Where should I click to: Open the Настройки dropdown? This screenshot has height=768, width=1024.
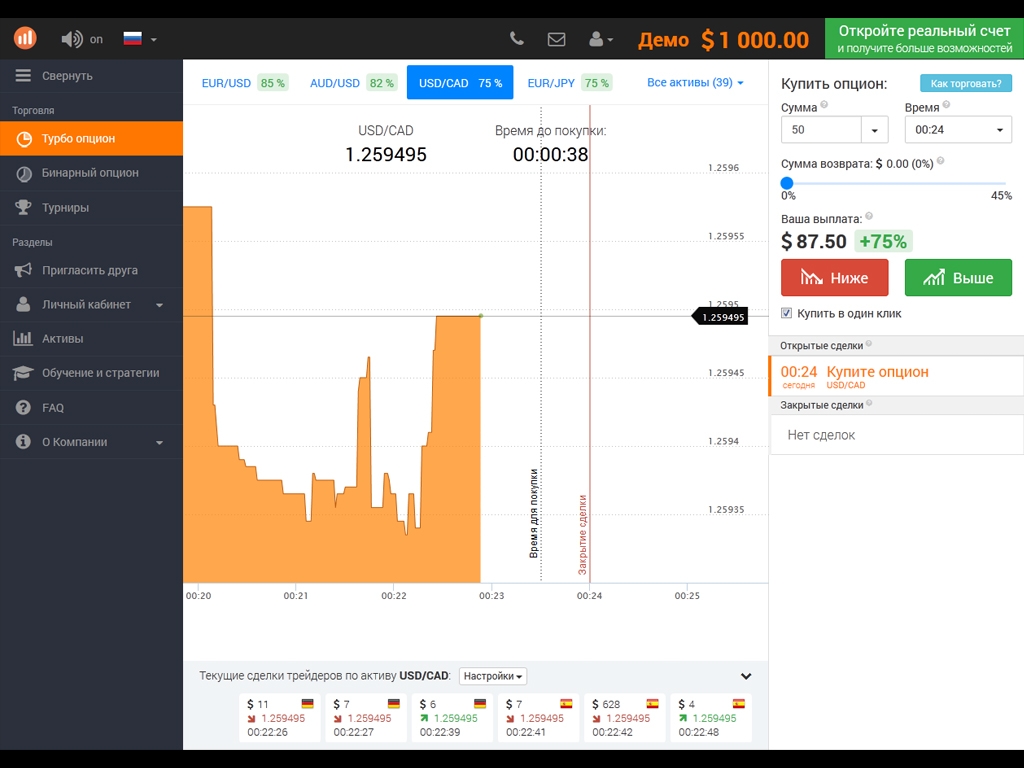coord(493,676)
